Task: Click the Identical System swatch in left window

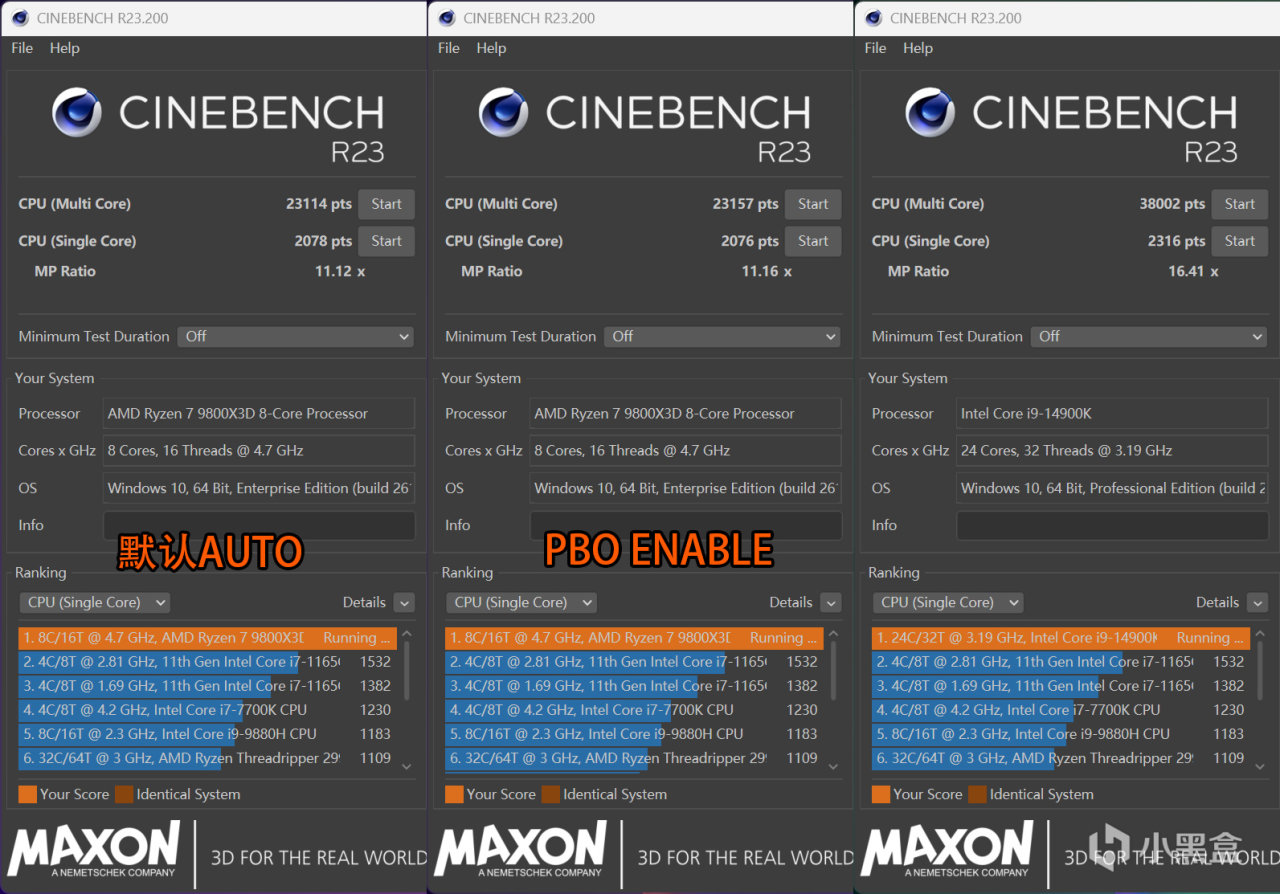Action: pos(124,794)
